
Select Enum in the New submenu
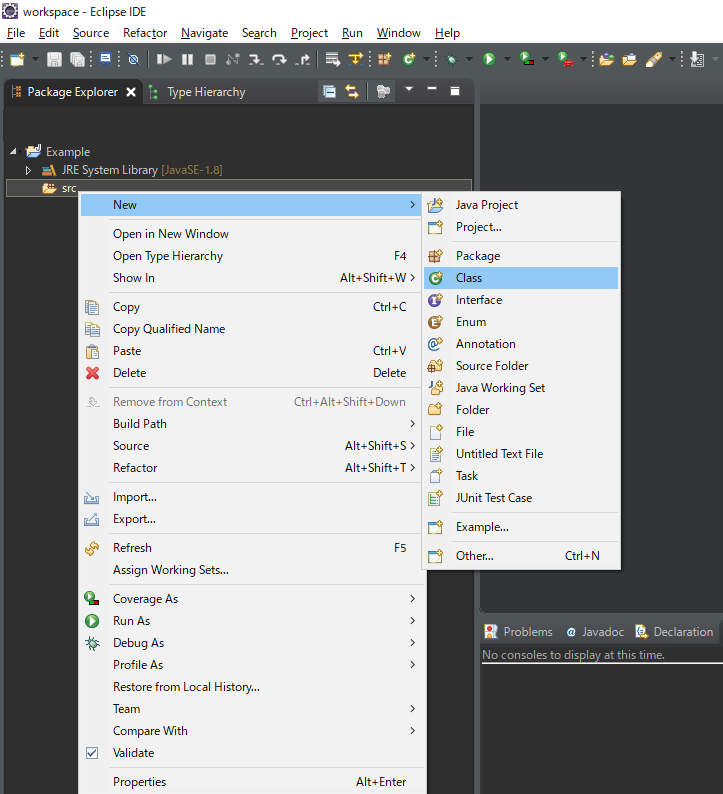click(x=521, y=322)
